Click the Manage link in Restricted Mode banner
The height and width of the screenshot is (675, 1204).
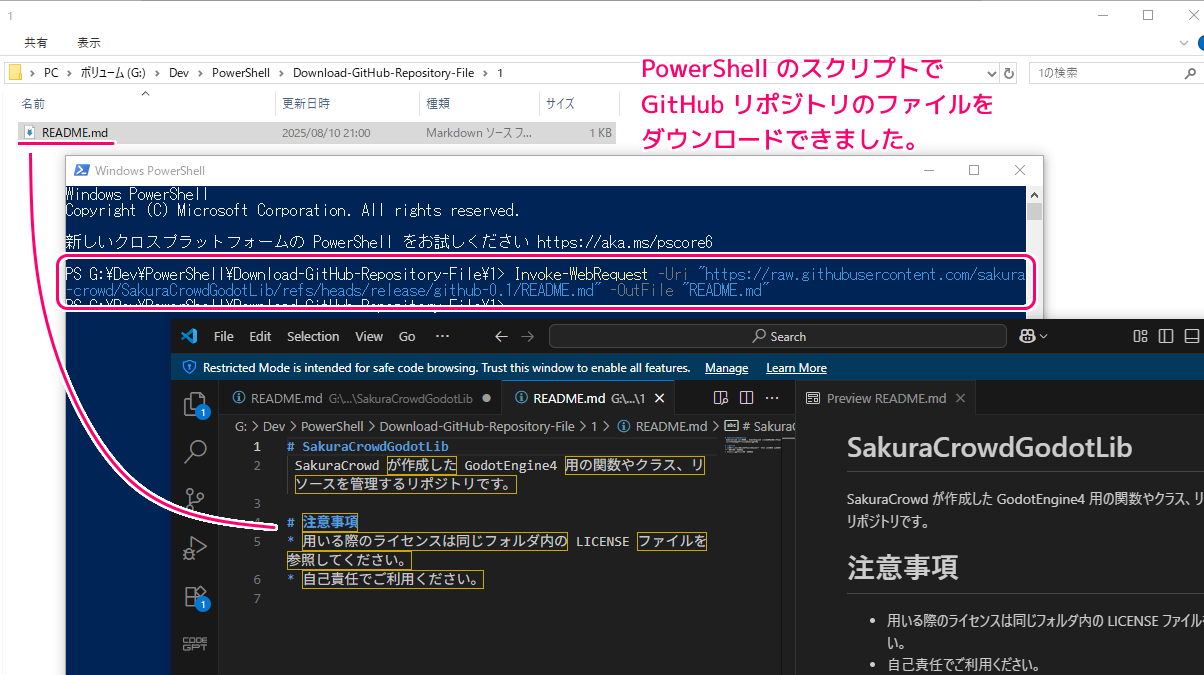click(726, 368)
